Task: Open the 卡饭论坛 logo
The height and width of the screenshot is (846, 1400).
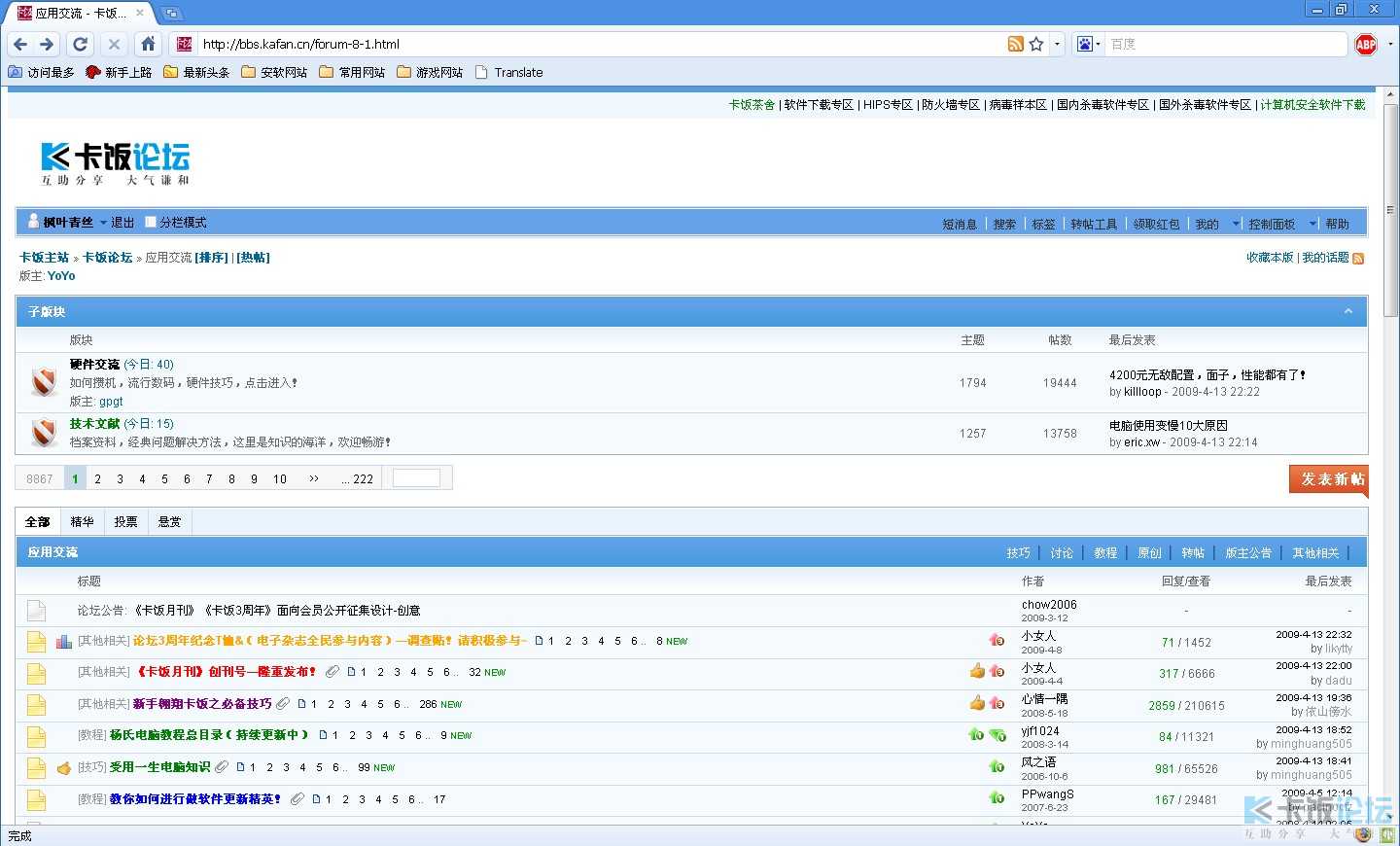Action: click(116, 163)
